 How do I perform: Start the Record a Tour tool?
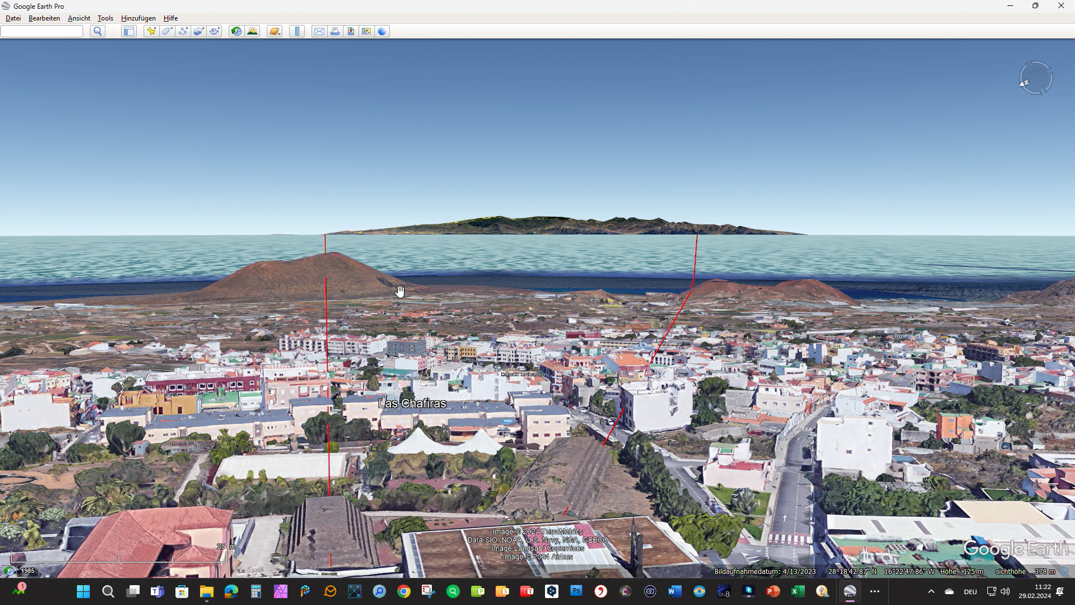[x=215, y=32]
